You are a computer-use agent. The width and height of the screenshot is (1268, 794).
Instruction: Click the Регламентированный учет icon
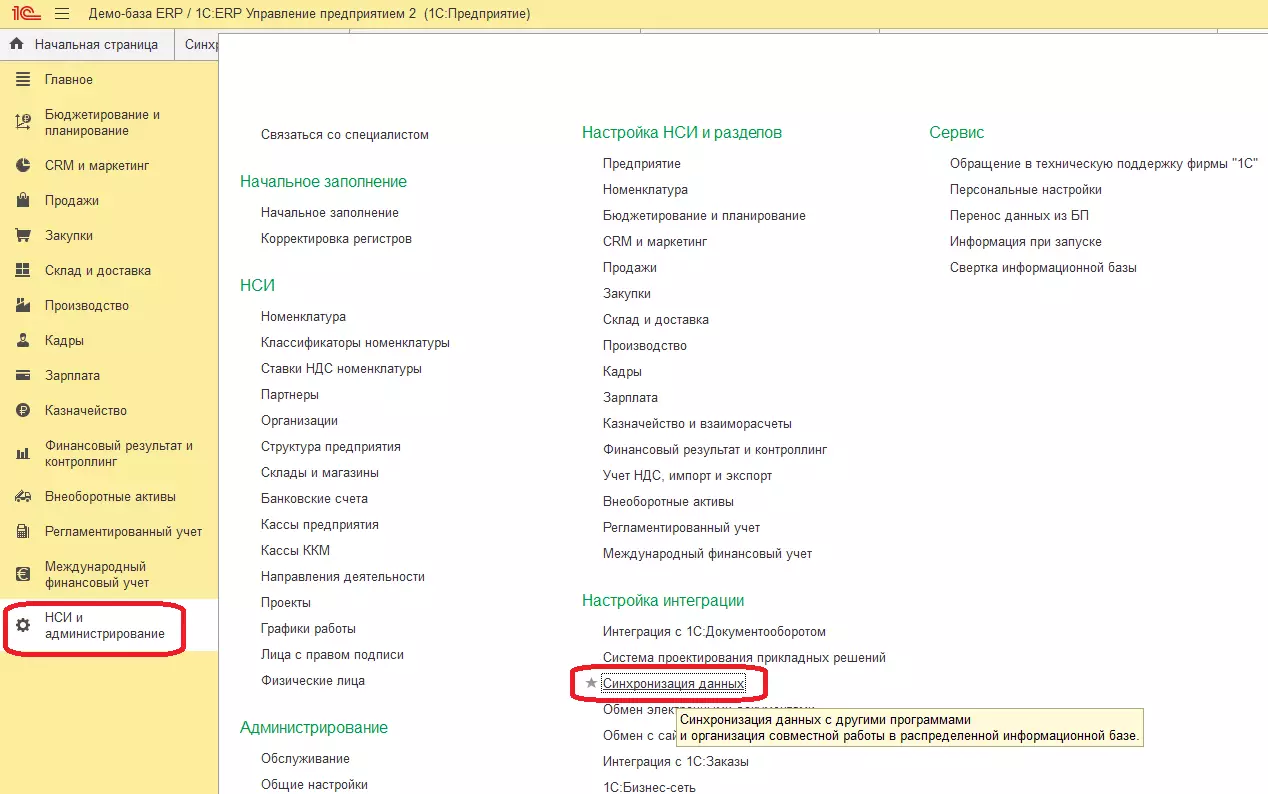pyautogui.click(x=23, y=532)
